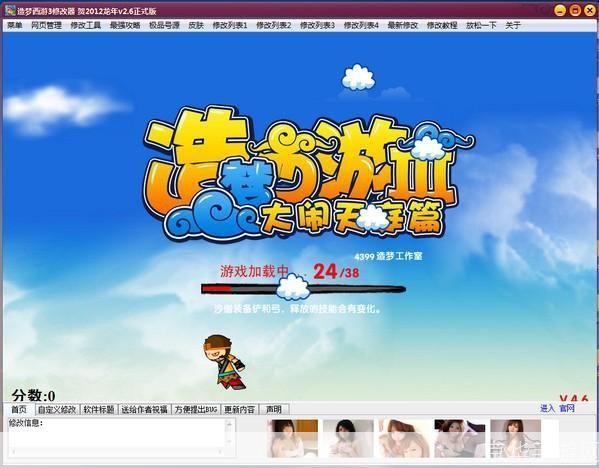The image size is (599, 468).
Task: Click the 进入 link
Action: tap(547, 408)
